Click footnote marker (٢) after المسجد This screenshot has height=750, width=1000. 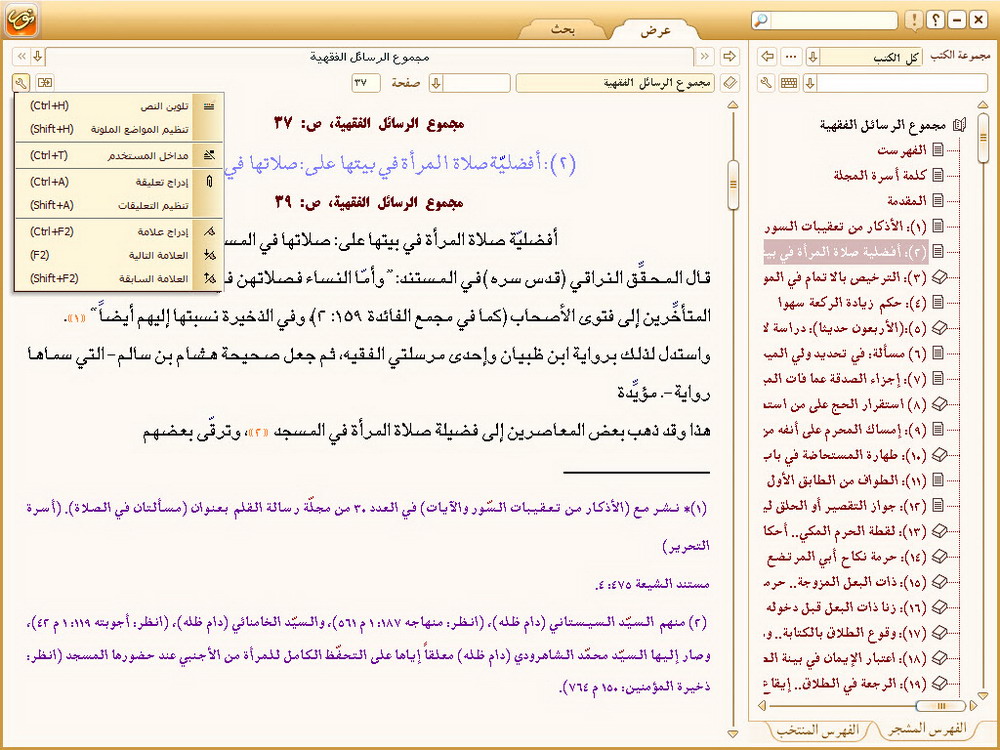259,433
